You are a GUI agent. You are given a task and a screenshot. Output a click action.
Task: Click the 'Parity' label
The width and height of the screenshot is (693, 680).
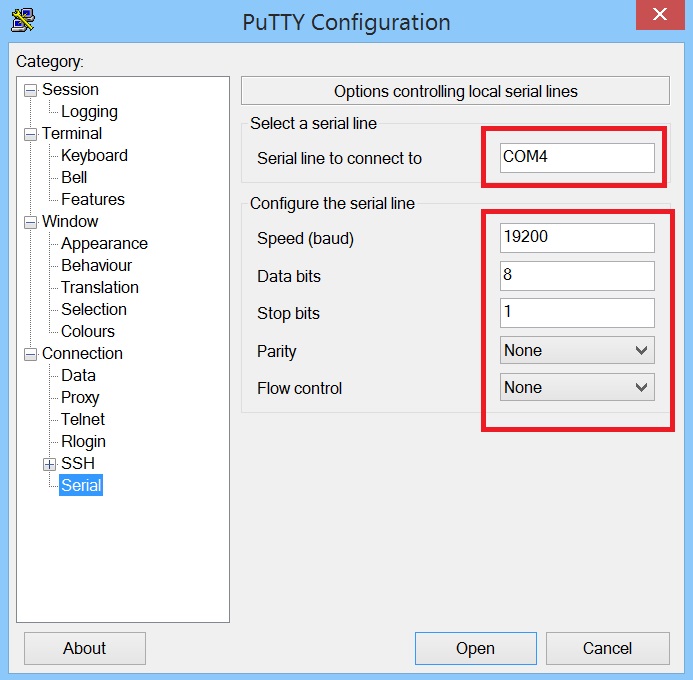pos(277,352)
